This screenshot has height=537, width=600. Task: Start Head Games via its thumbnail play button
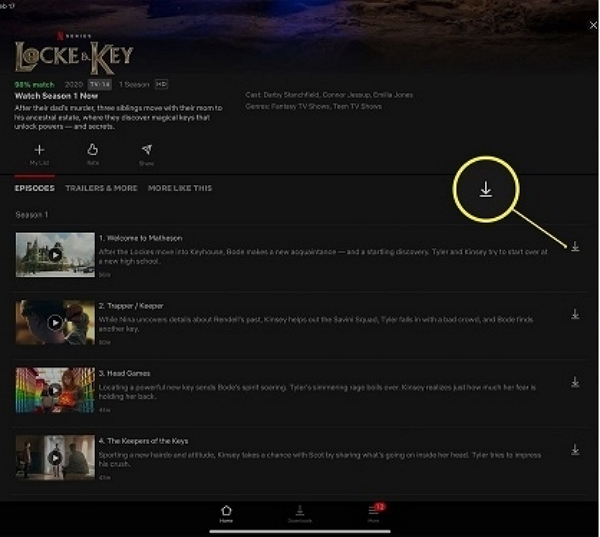click(x=55, y=390)
